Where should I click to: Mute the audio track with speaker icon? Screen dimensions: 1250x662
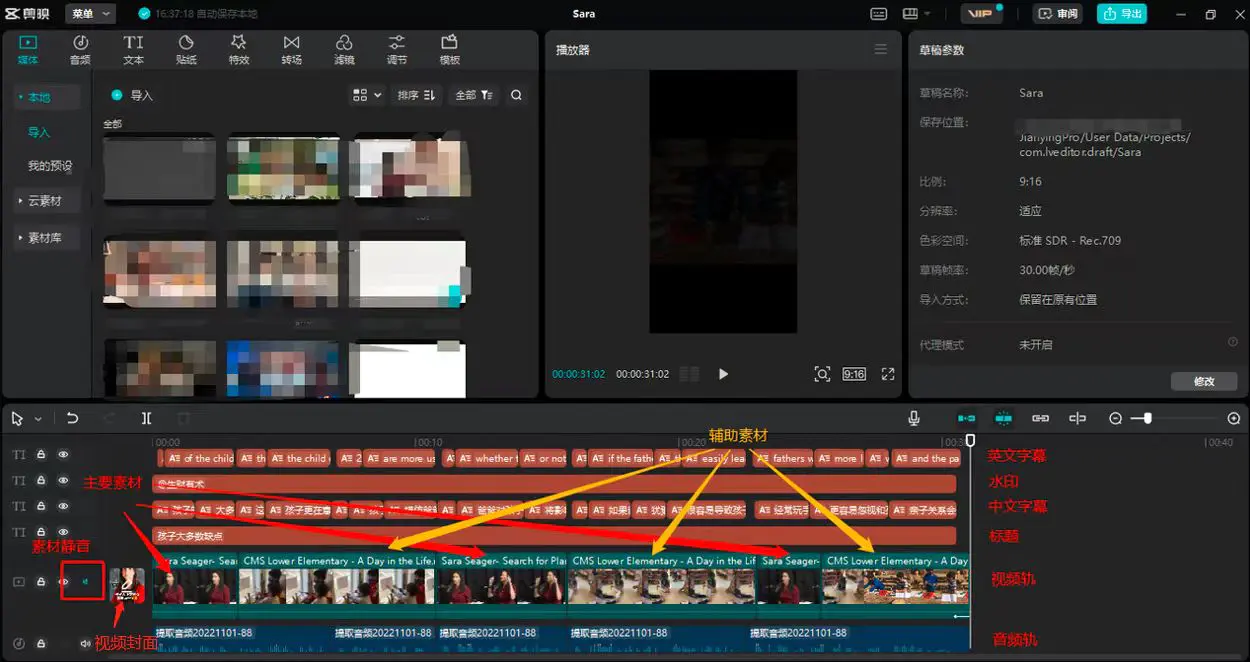click(86, 643)
